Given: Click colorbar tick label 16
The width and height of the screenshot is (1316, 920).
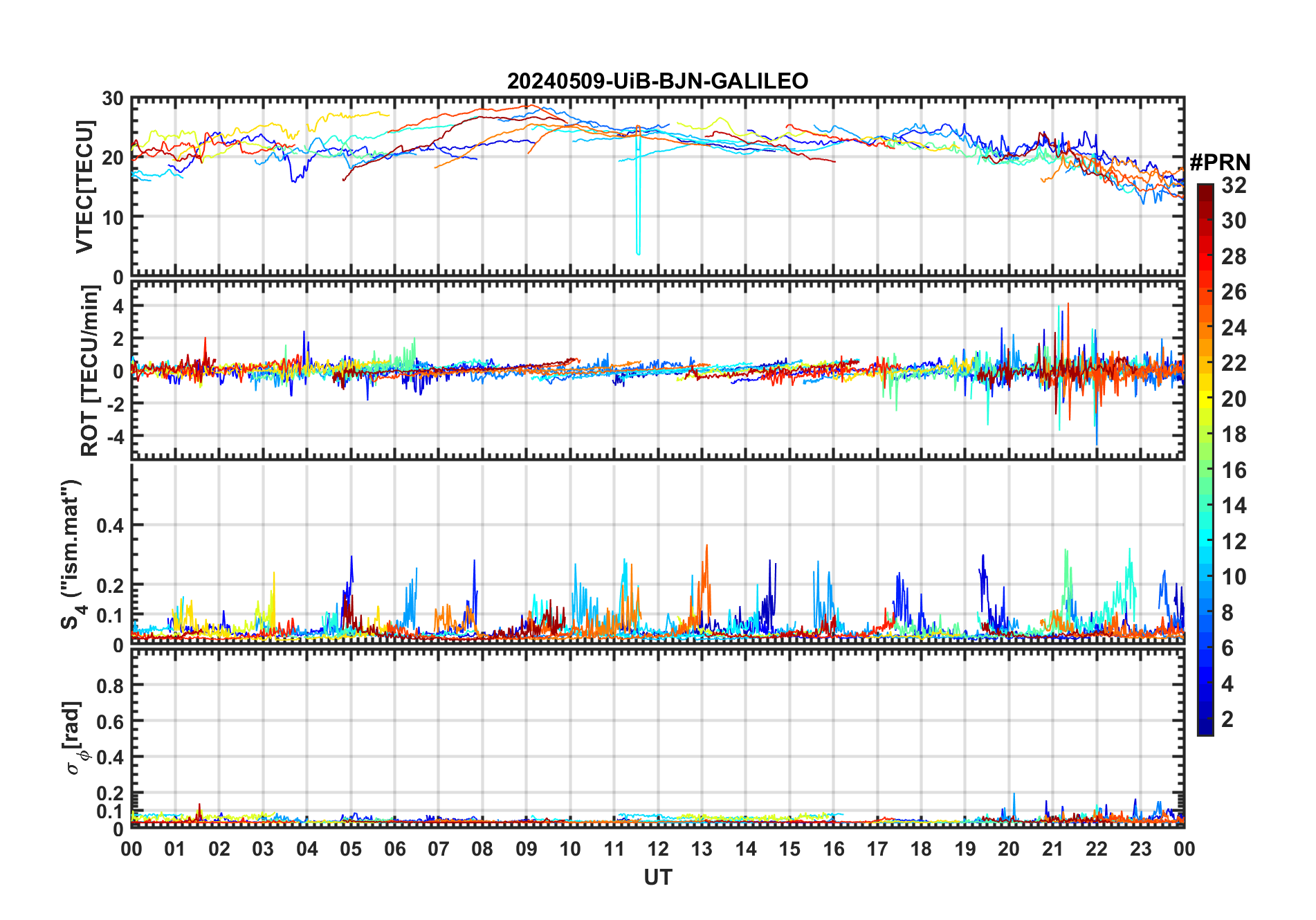Looking at the screenshot, I should (1234, 470).
